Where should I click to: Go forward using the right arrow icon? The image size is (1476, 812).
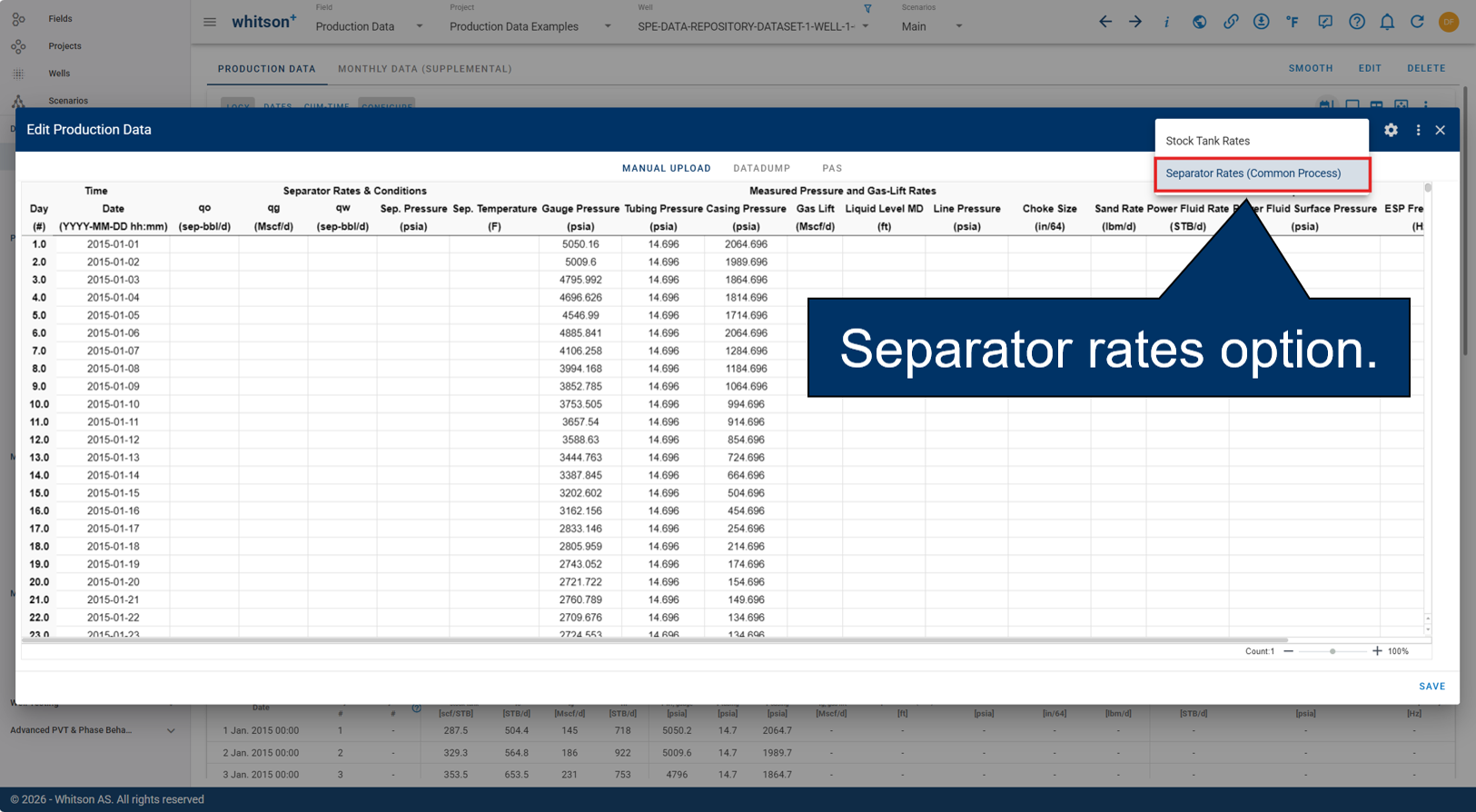click(1135, 22)
